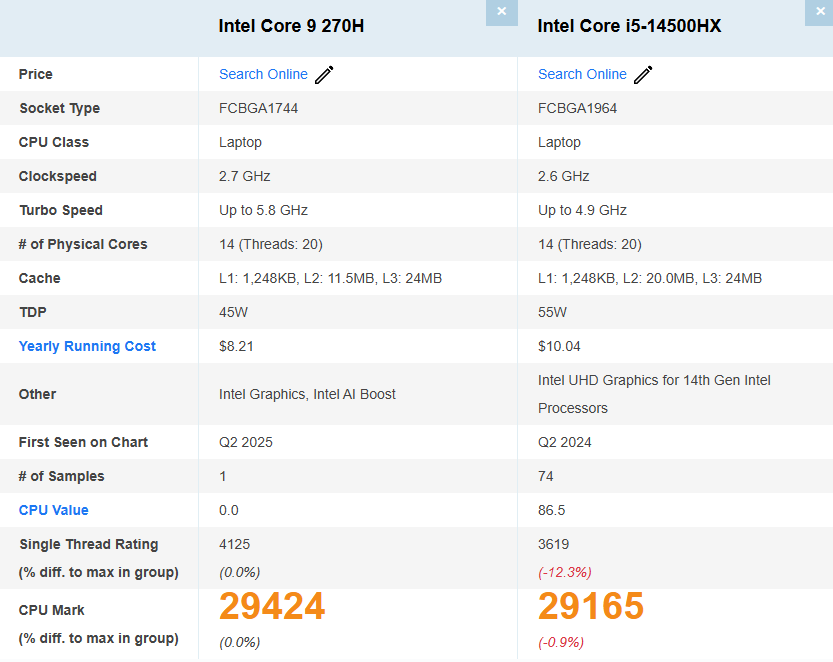The image size is (833, 662).
Task: Click the TDP row label
Action: (x=33, y=312)
